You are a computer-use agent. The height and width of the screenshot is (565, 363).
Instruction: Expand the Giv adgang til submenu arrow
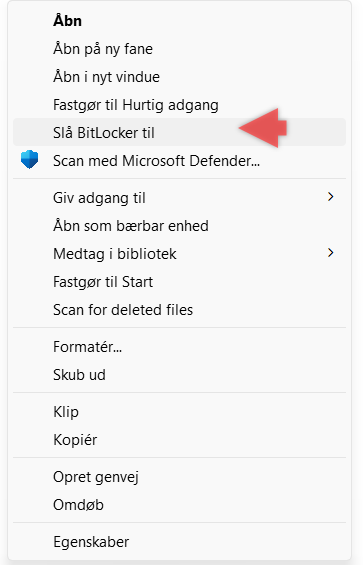[x=331, y=197]
